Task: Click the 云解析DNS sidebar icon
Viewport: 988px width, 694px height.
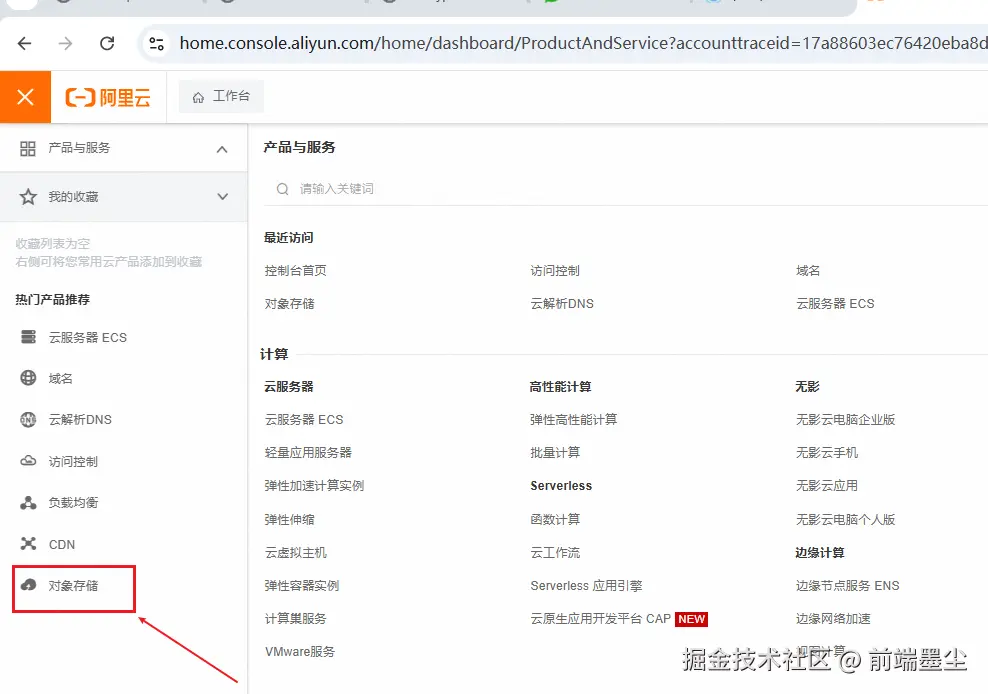Action: [x=28, y=419]
